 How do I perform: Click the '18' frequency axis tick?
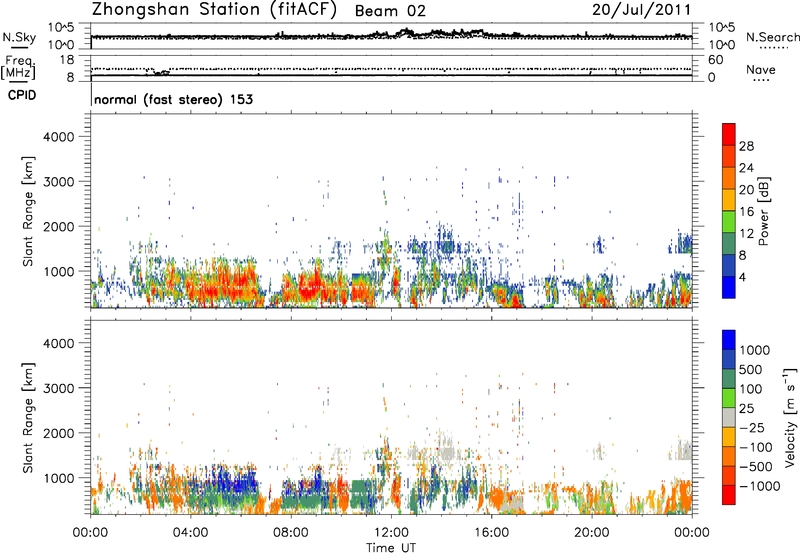pos(67,60)
